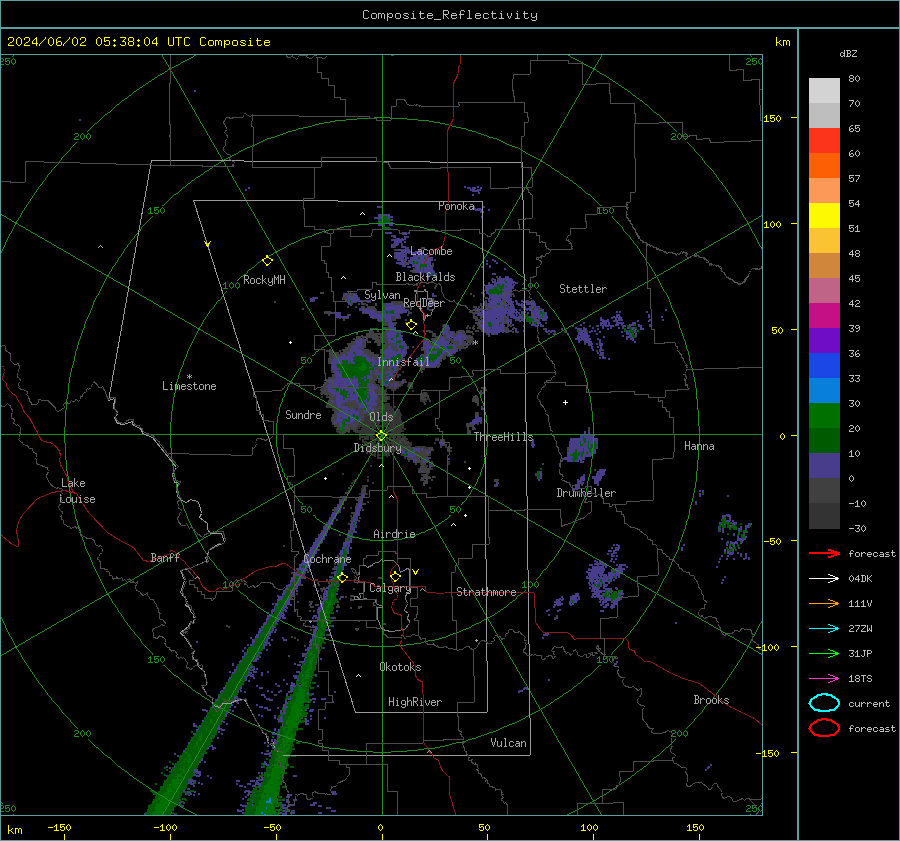Click the green 31JP arrow in the legend
Screen dimensions: 900x841
pyautogui.click(x=824, y=653)
